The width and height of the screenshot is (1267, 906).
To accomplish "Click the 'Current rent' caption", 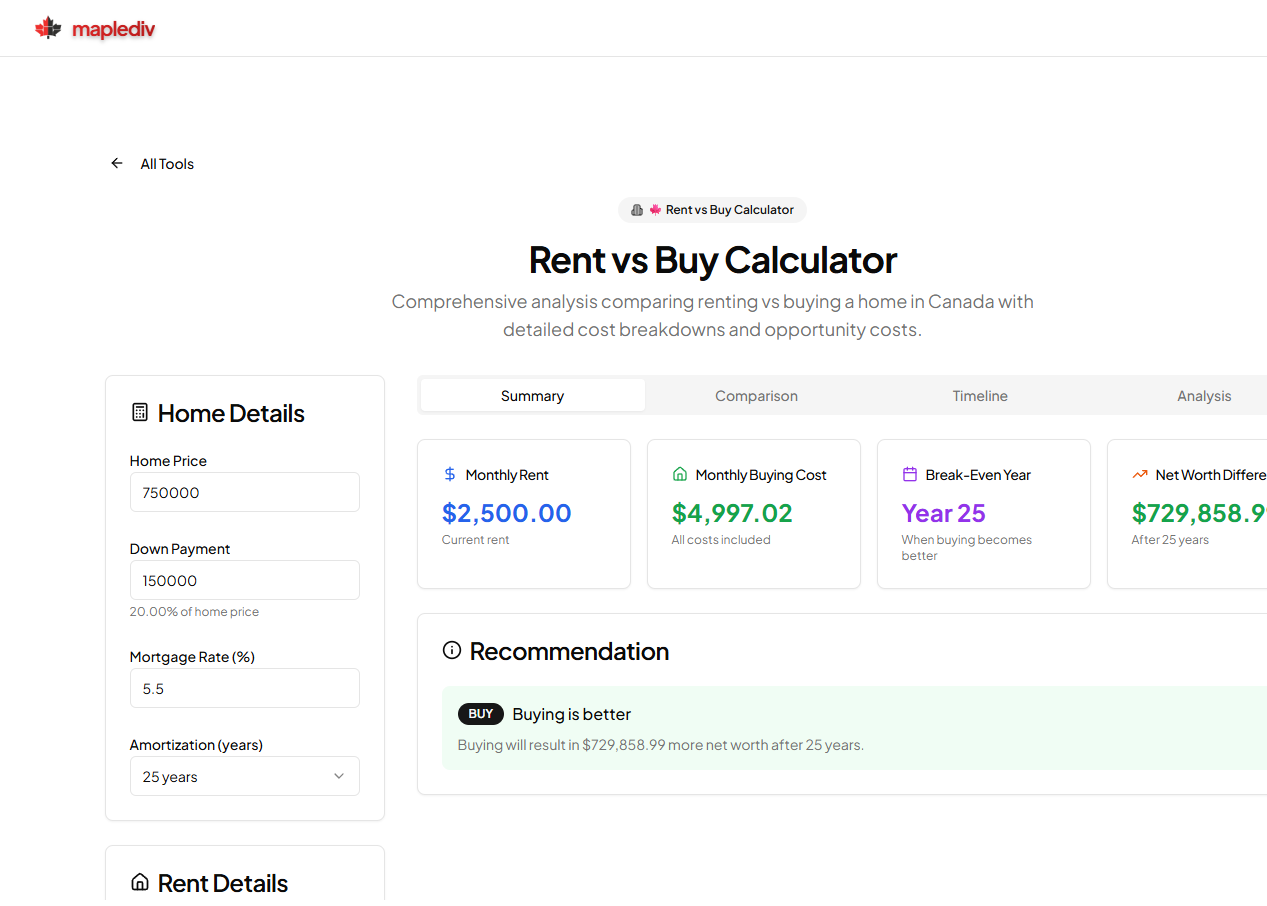I will click(476, 540).
